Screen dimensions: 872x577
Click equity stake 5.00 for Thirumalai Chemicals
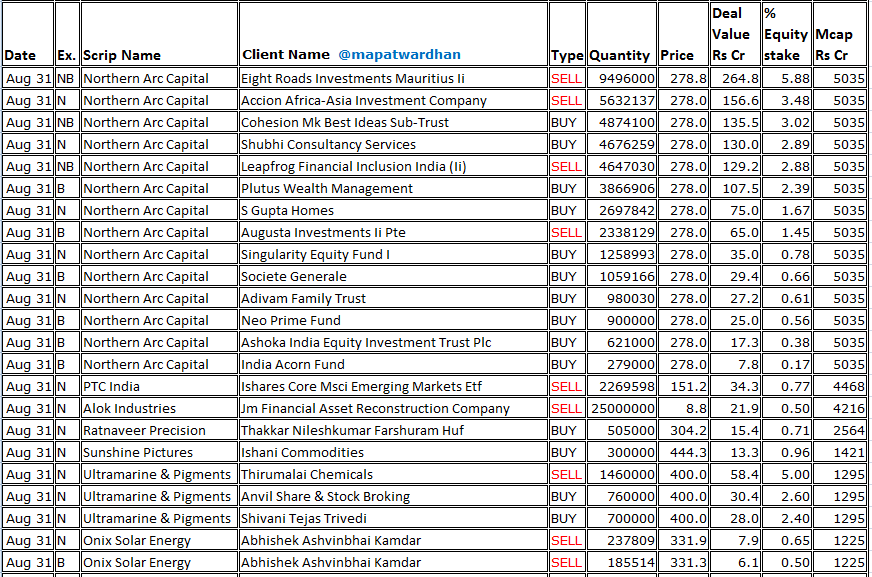click(x=787, y=475)
